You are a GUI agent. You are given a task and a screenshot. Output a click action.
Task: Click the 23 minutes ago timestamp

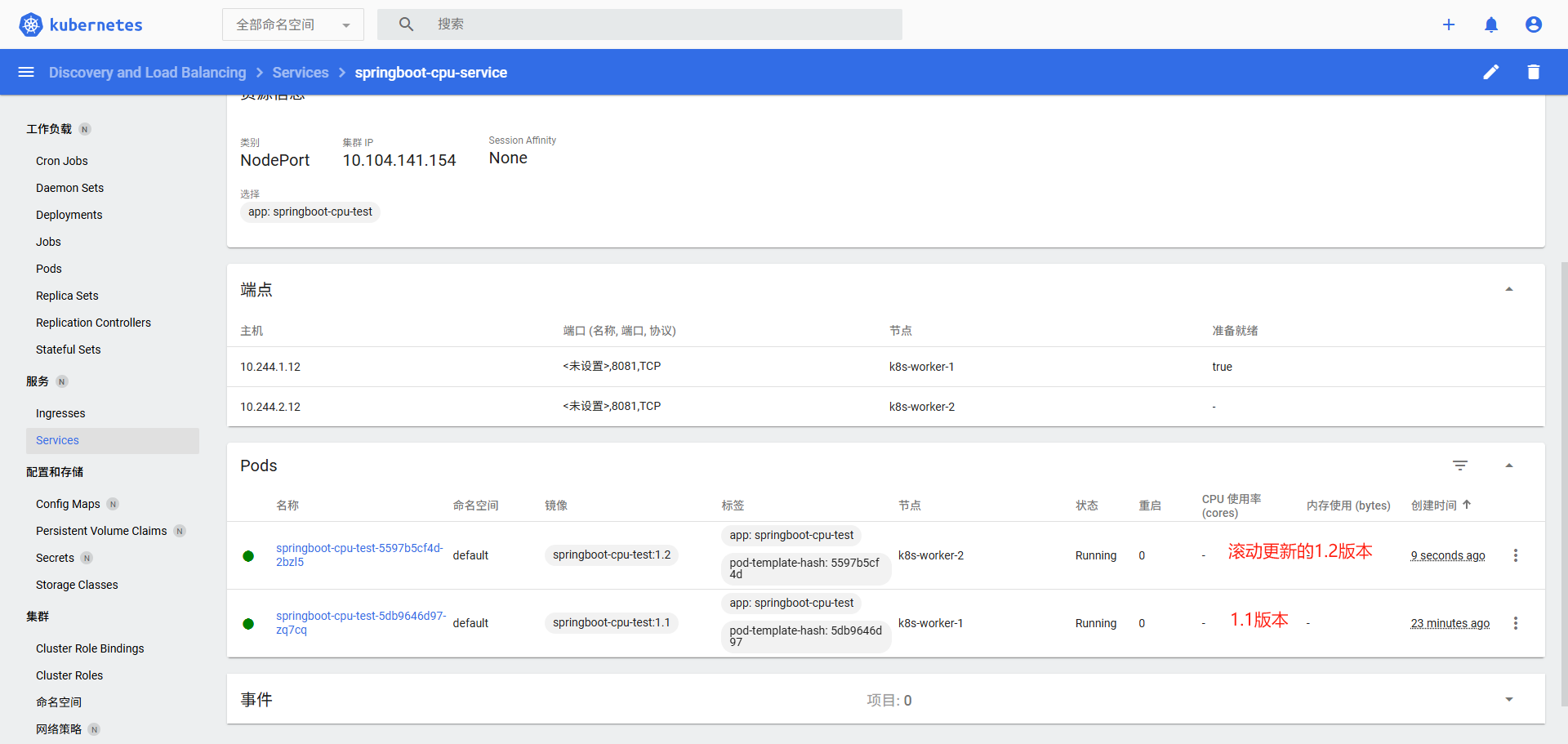1450,623
